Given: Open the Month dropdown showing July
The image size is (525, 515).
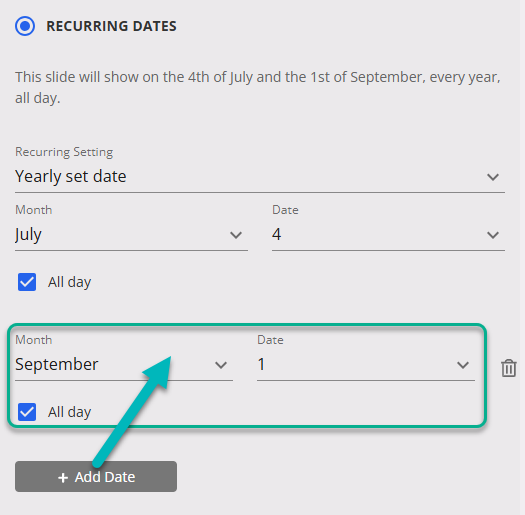Looking at the screenshot, I should click(x=131, y=234).
